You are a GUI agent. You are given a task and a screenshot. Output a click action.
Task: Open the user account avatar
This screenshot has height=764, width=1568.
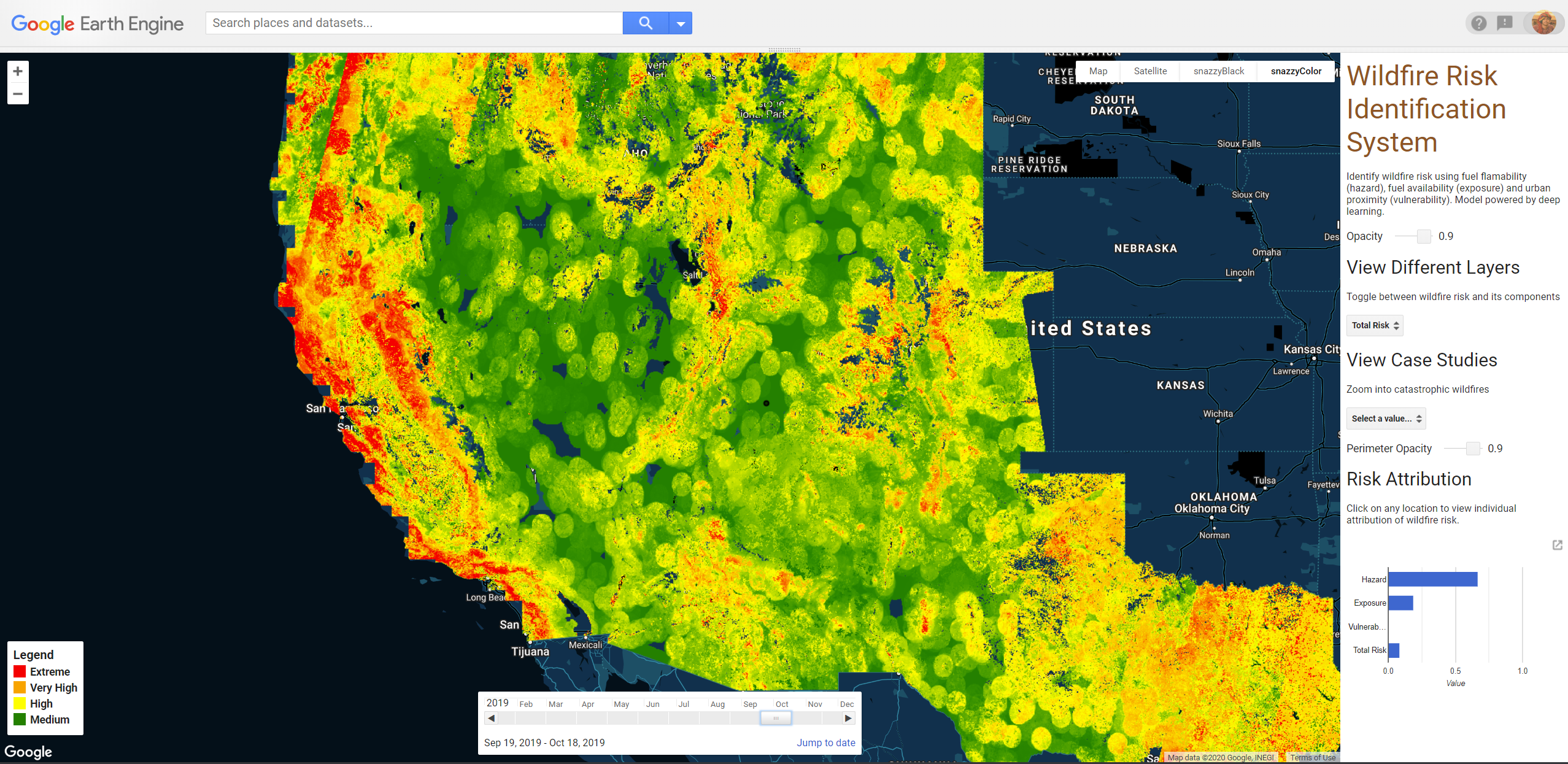point(1543,23)
